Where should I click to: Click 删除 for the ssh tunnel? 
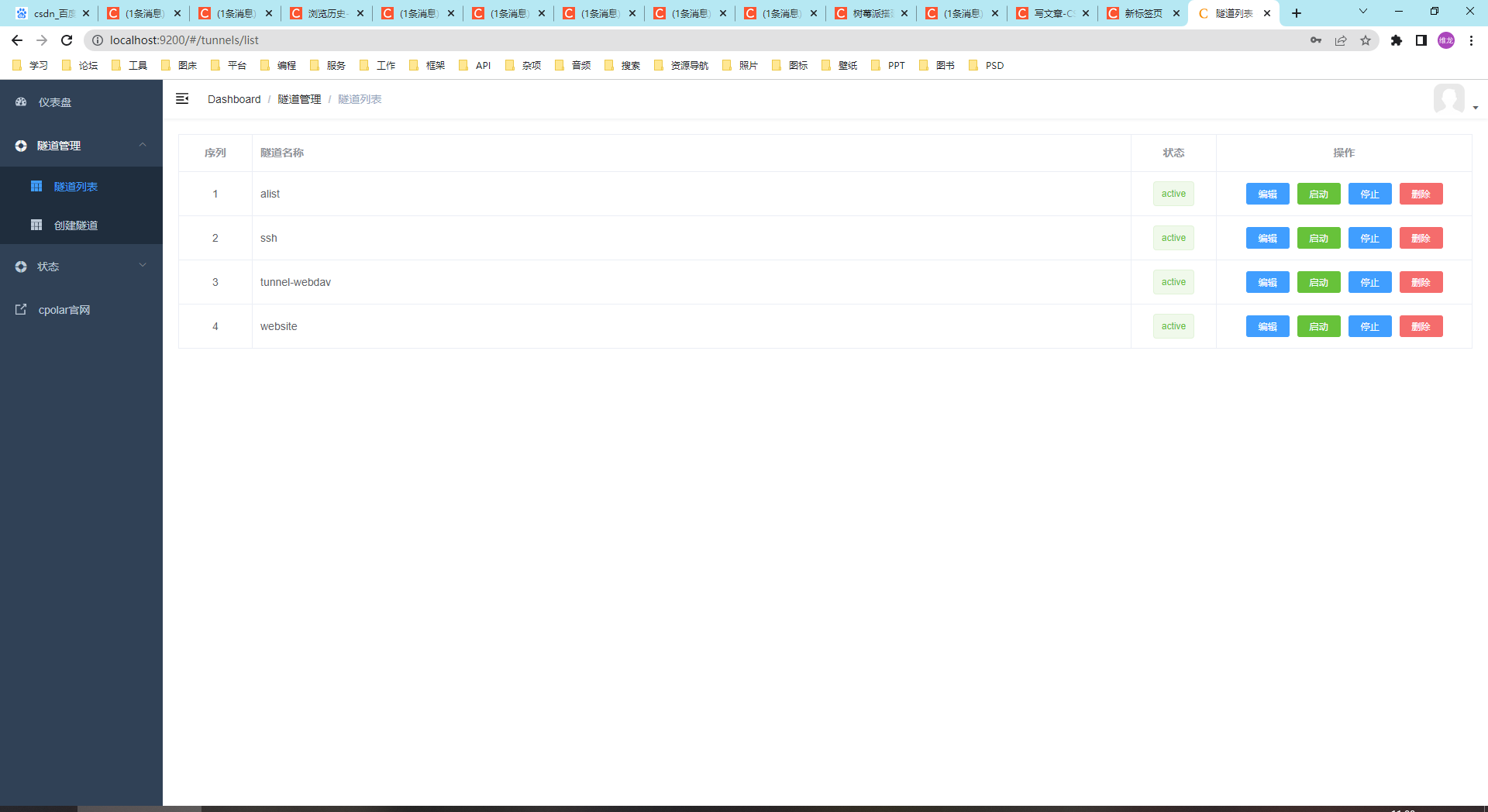(x=1421, y=238)
